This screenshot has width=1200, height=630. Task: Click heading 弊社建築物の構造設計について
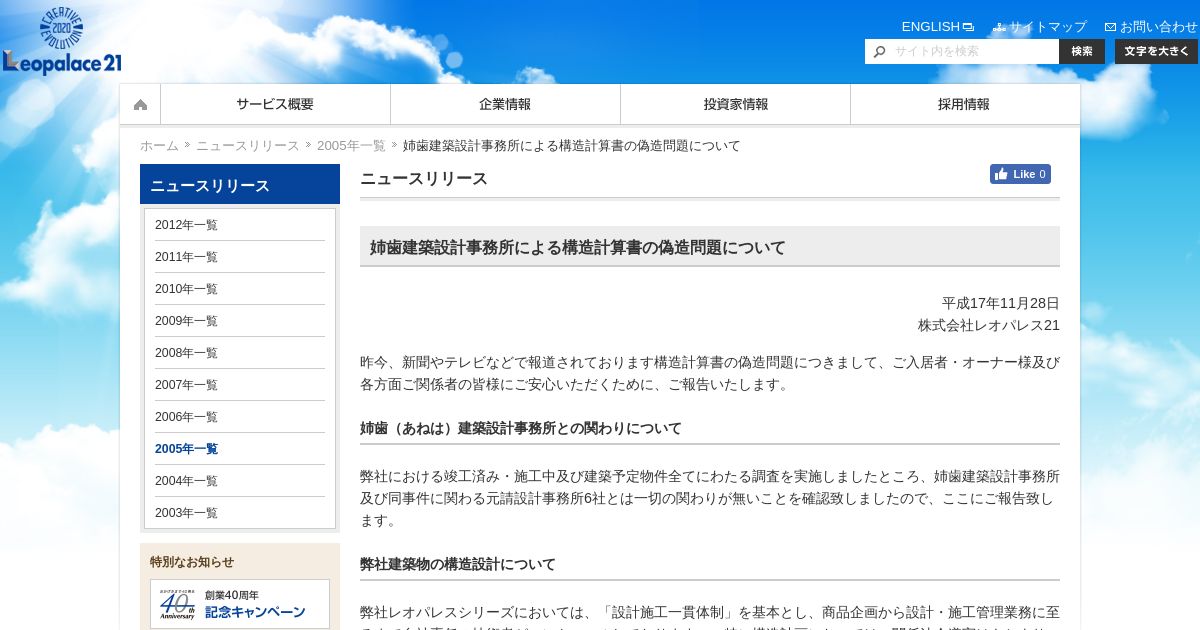pos(458,564)
